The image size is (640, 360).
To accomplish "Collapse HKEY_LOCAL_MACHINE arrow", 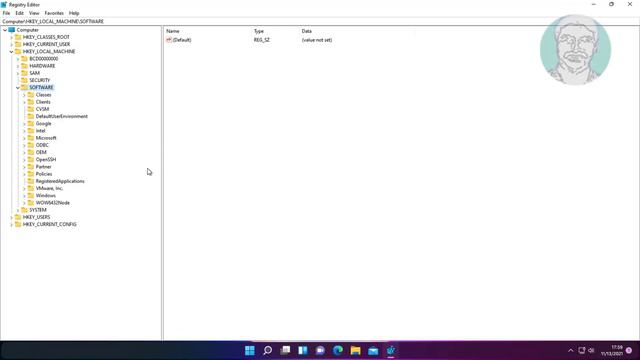I will tap(11, 51).
